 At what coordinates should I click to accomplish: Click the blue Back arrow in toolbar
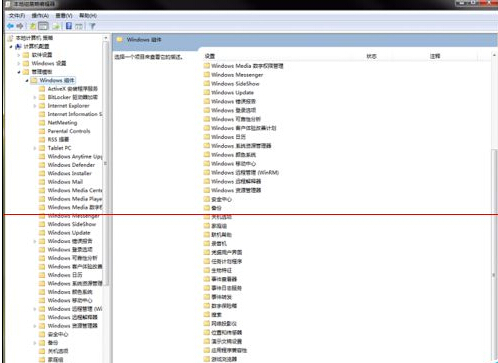pos(10,26)
